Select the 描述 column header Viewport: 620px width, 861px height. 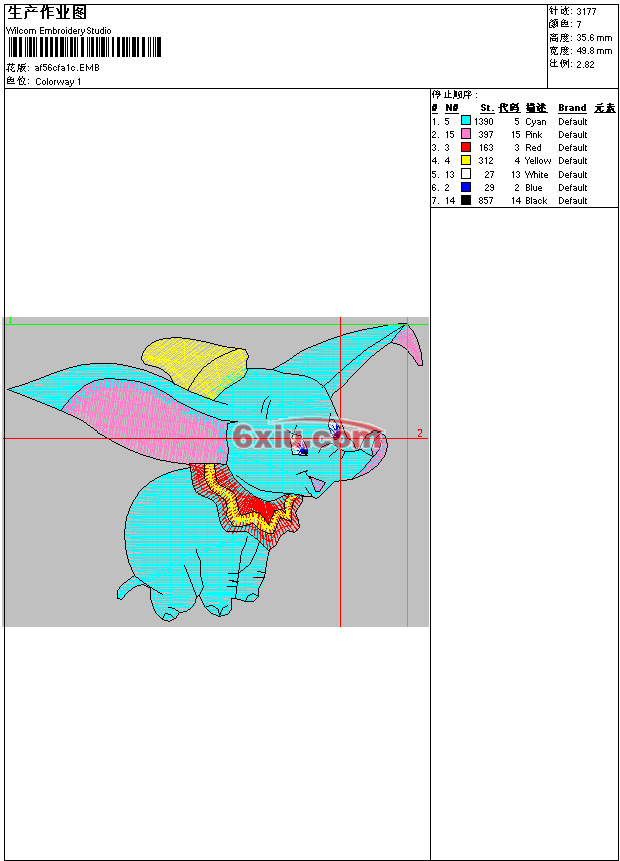click(536, 108)
